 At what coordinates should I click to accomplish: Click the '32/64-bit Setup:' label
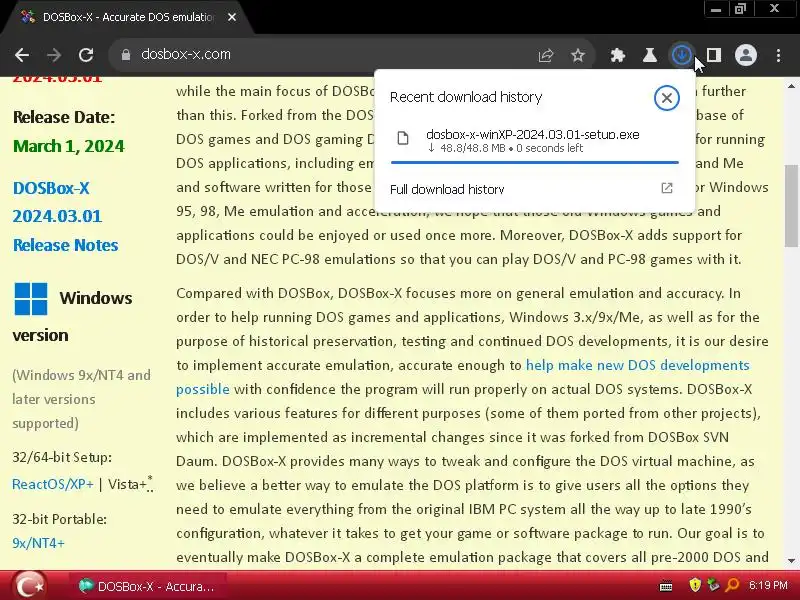(62, 458)
